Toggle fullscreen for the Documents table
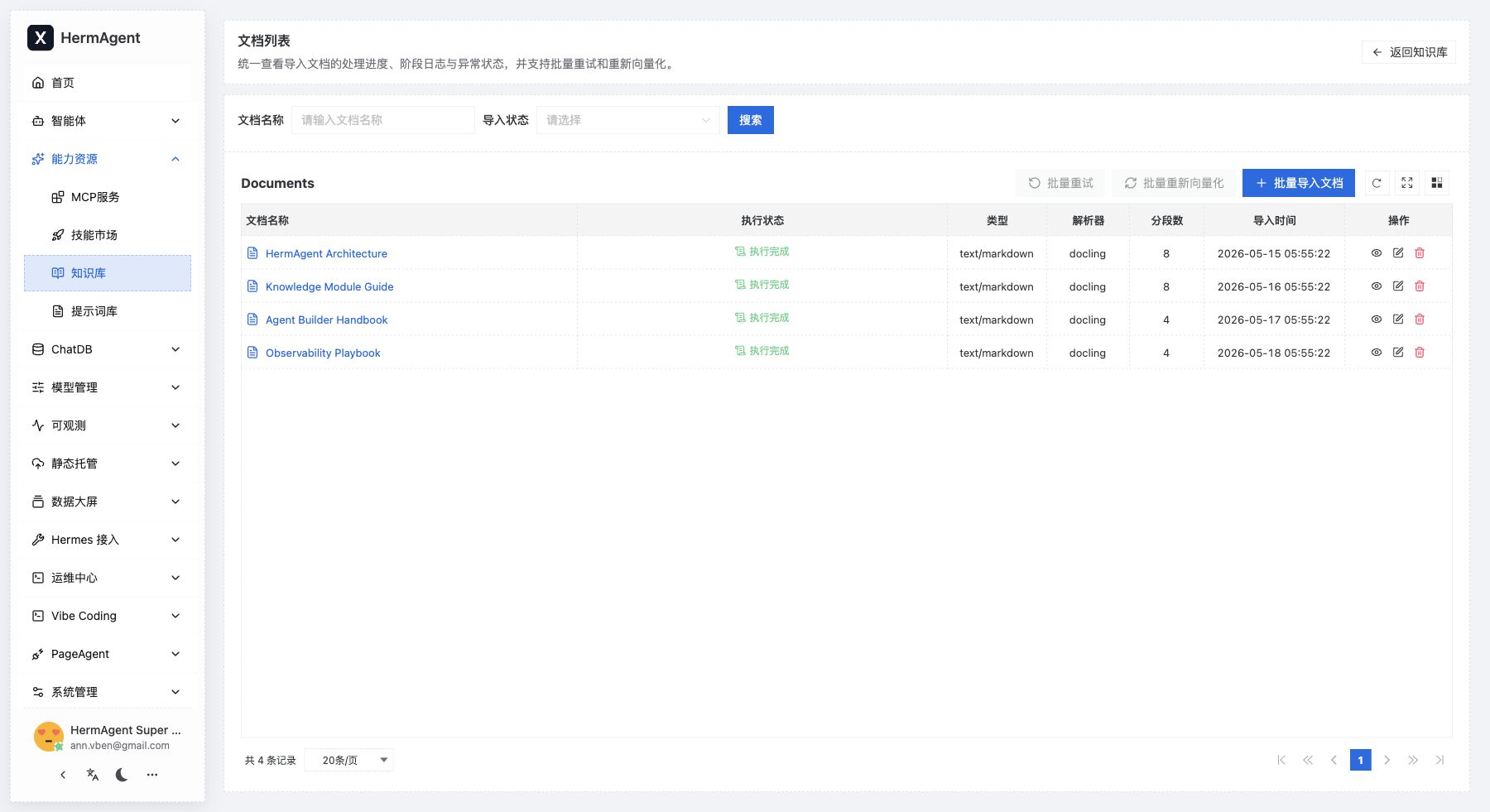 1407,183
